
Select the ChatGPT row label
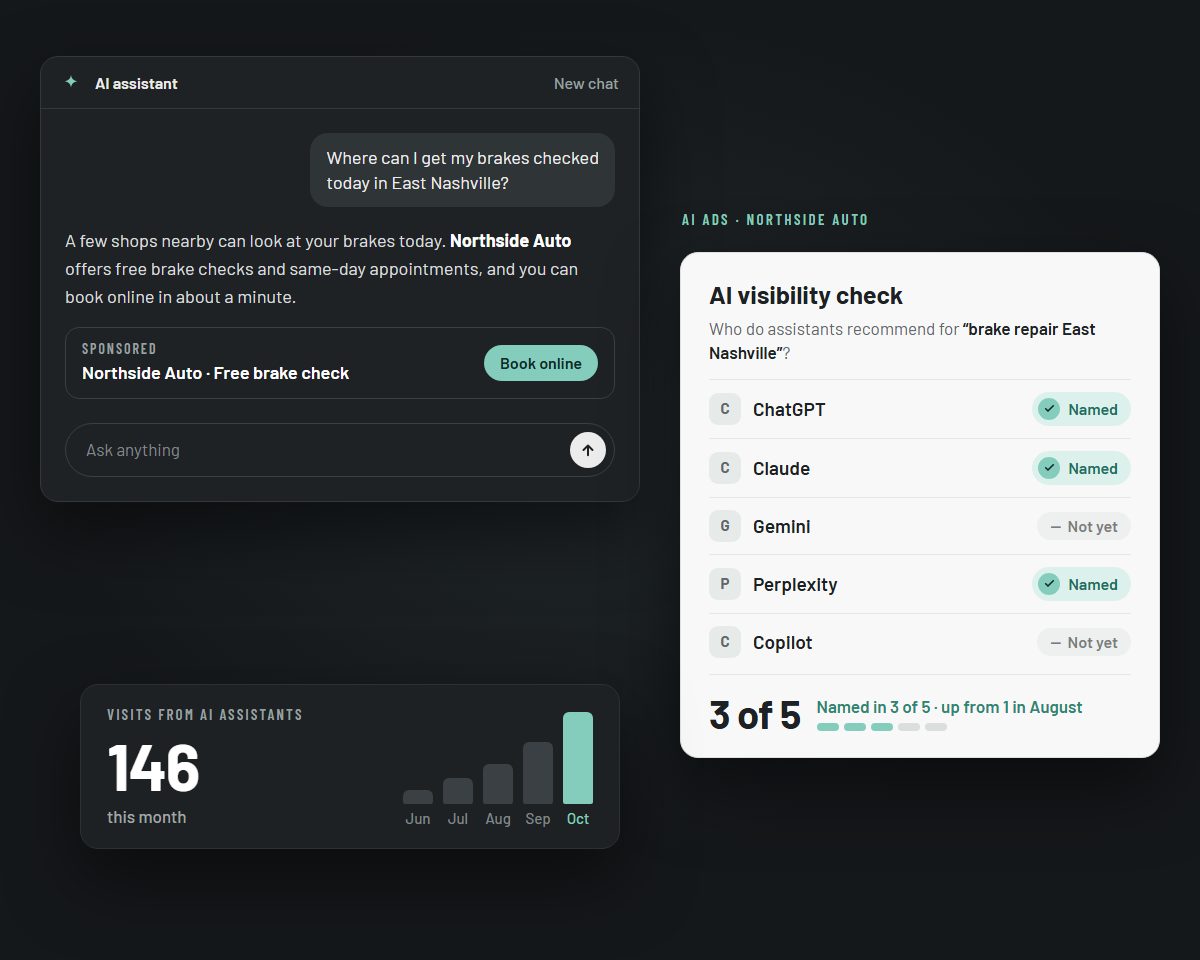tap(789, 409)
